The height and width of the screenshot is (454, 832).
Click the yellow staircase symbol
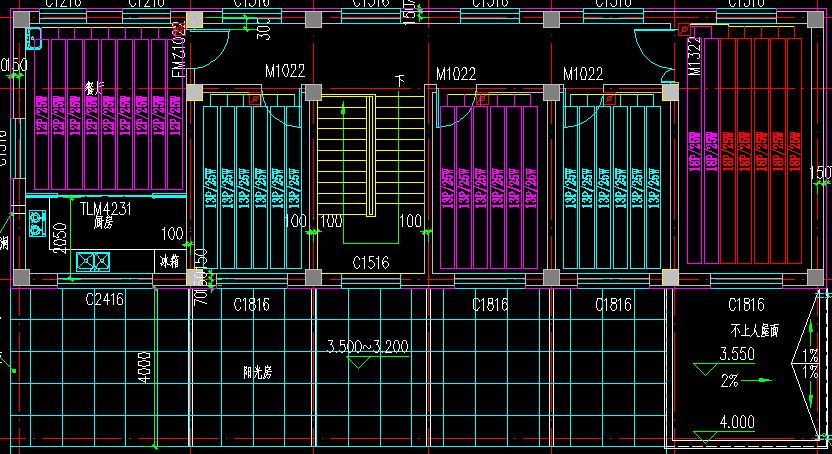[346, 155]
